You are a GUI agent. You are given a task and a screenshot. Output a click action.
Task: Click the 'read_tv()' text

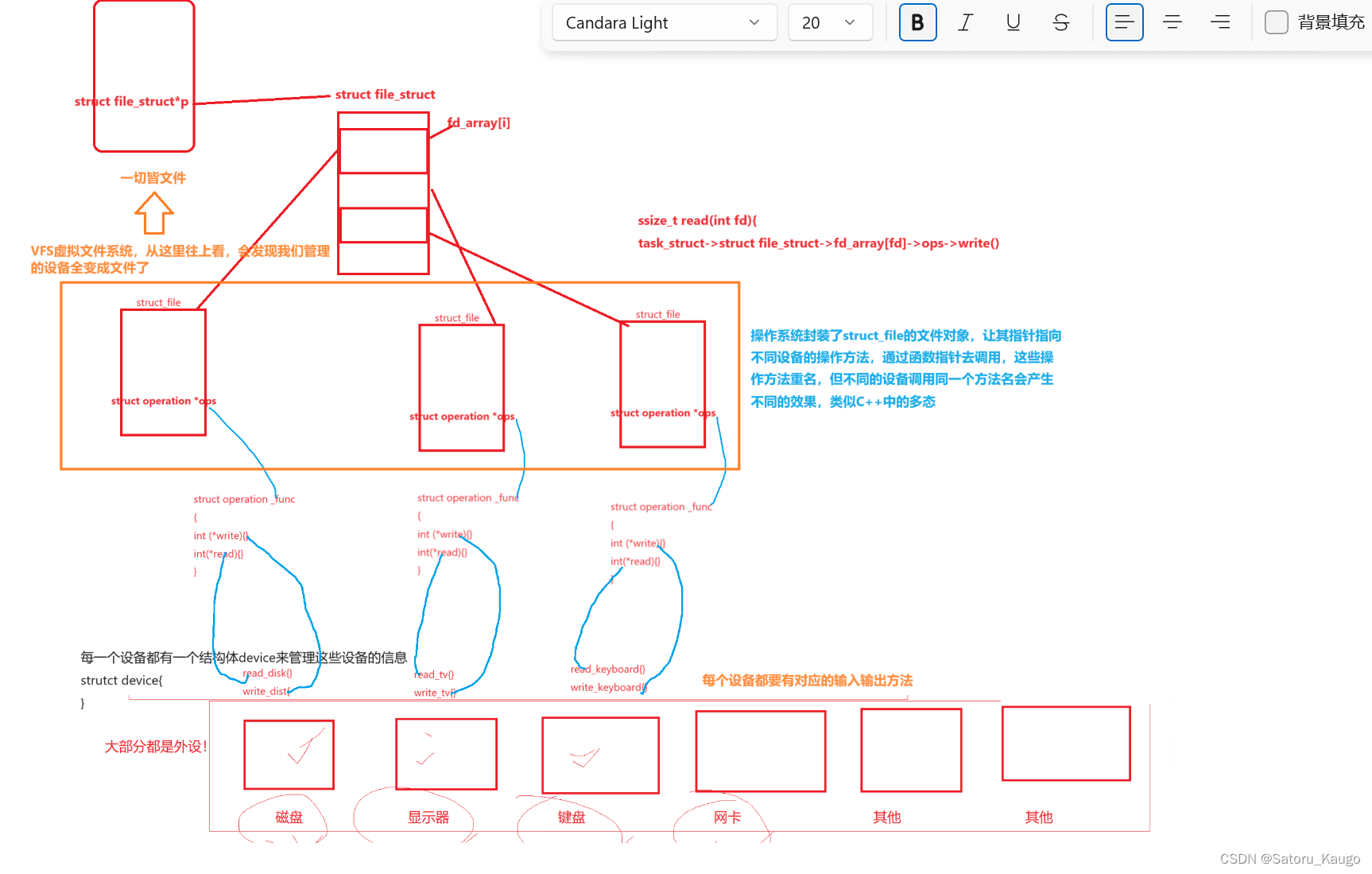pos(434,675)
